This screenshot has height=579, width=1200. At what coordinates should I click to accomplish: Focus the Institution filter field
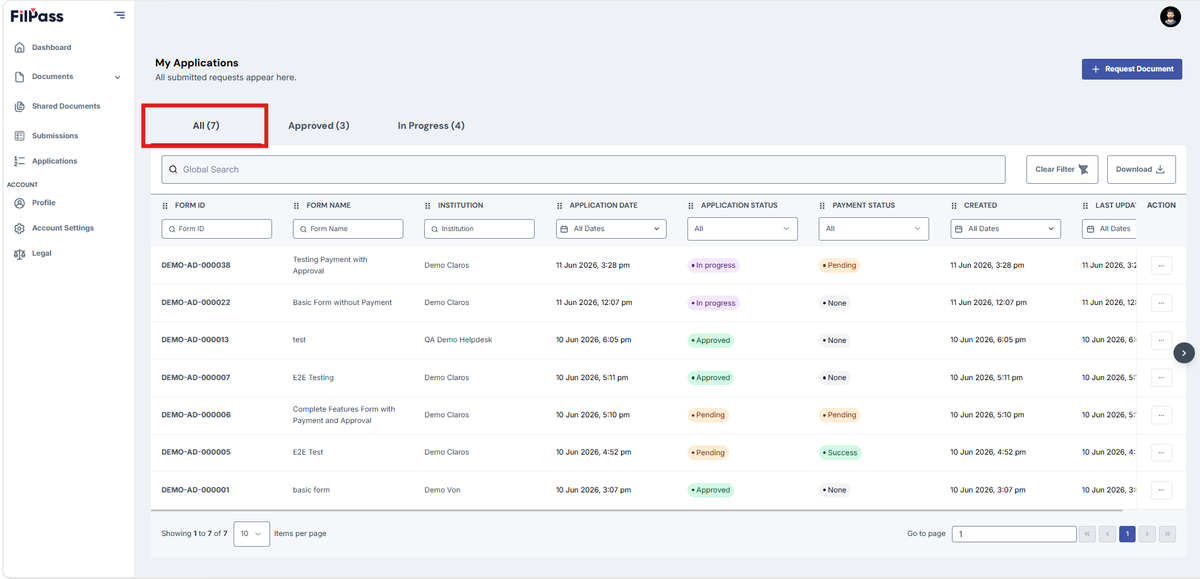pyautogui.click(x=480, y=229)
